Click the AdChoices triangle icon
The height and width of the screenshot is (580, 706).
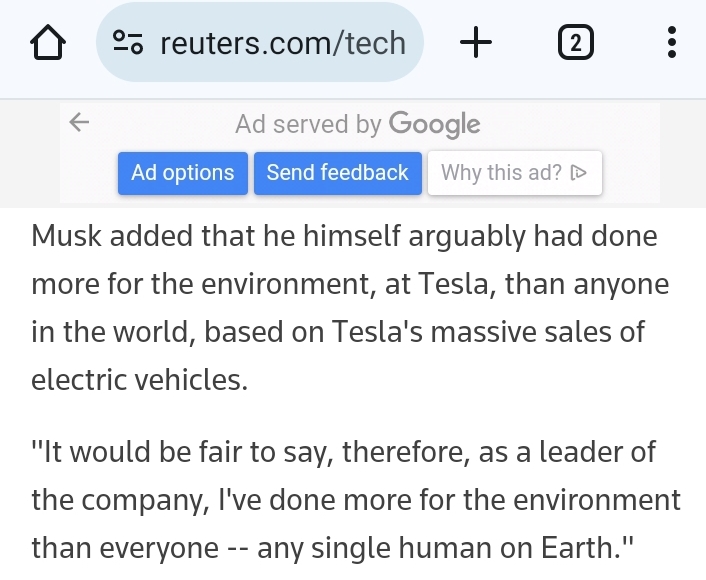point(578,173)
